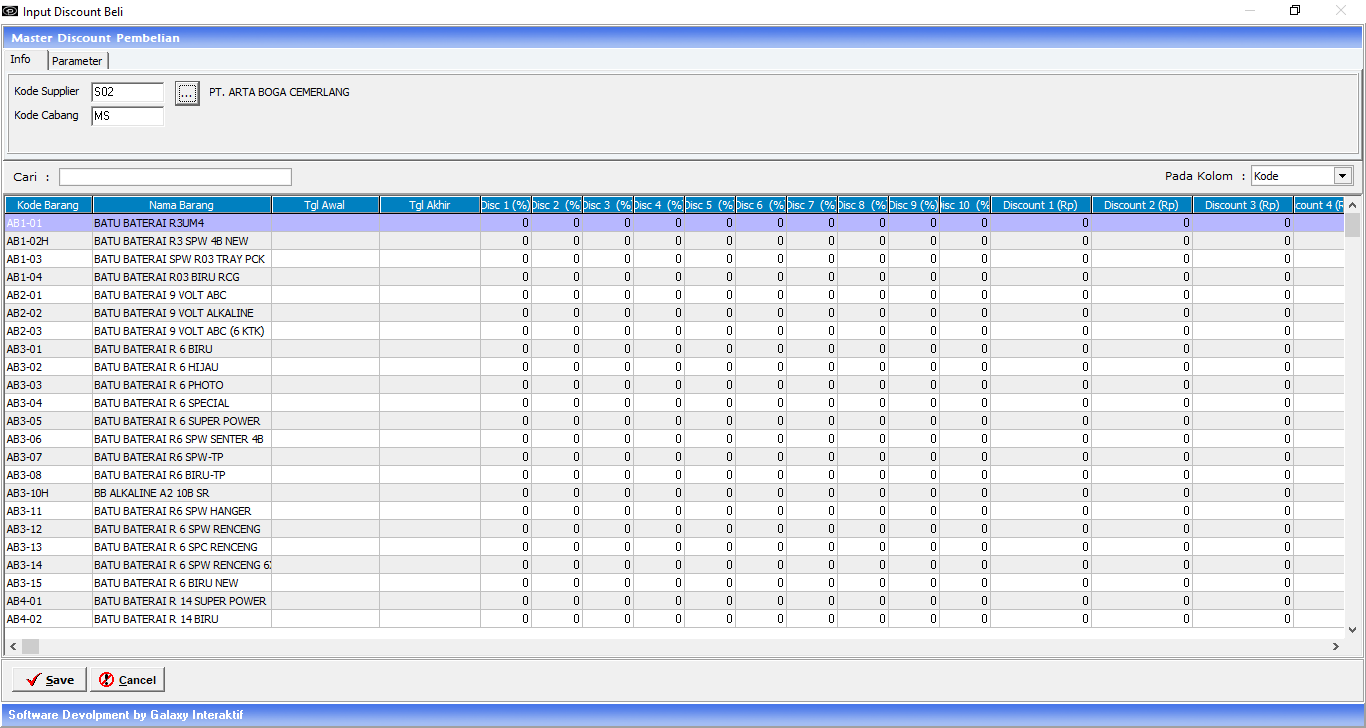The width and height of the screenshot is (1366, 728).
Task: Click the Kode Barang column header
Action: tap(48, 205)
